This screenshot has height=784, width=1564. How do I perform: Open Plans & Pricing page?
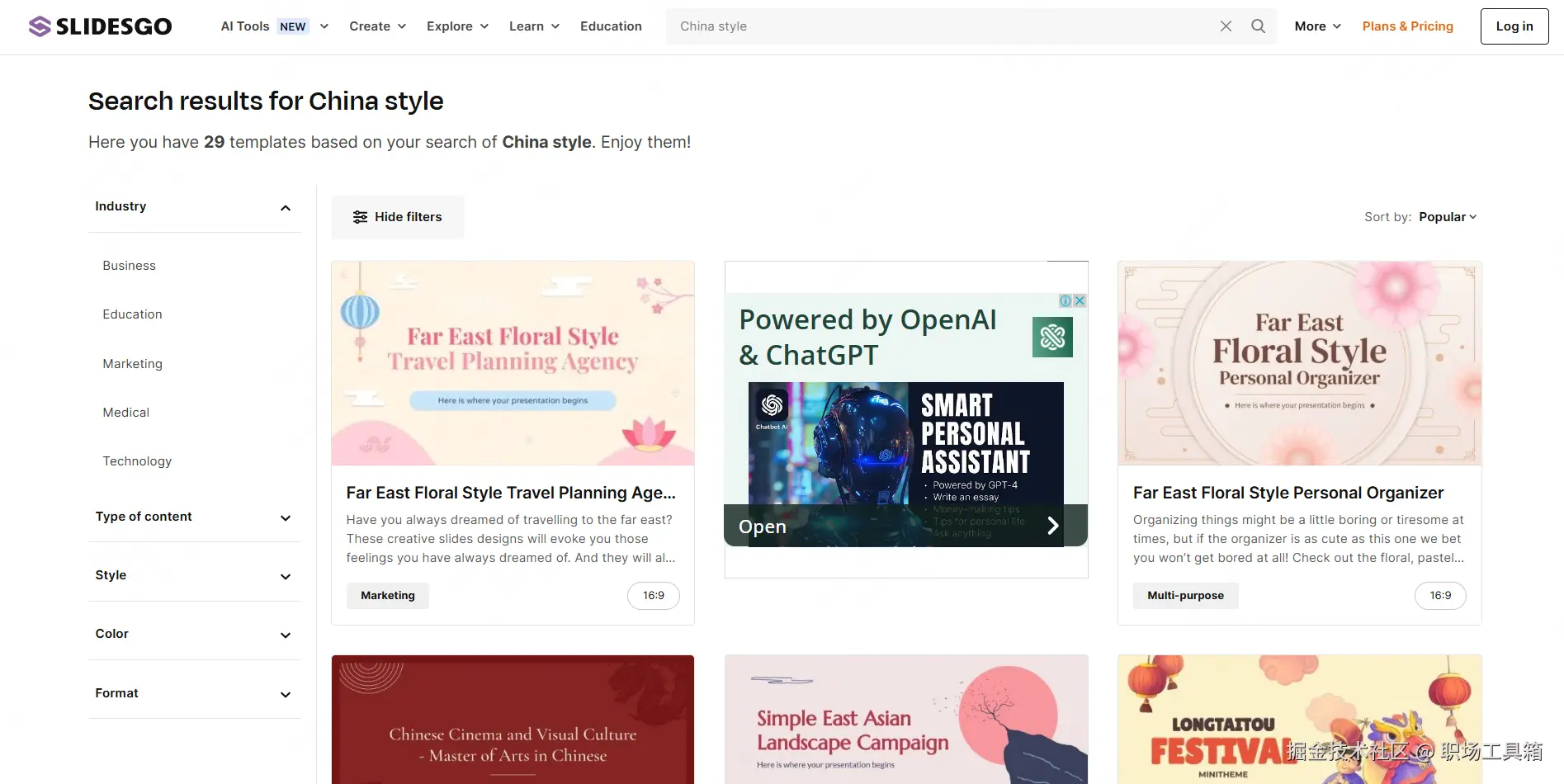pyautogui.click(x=1407, y=26)
